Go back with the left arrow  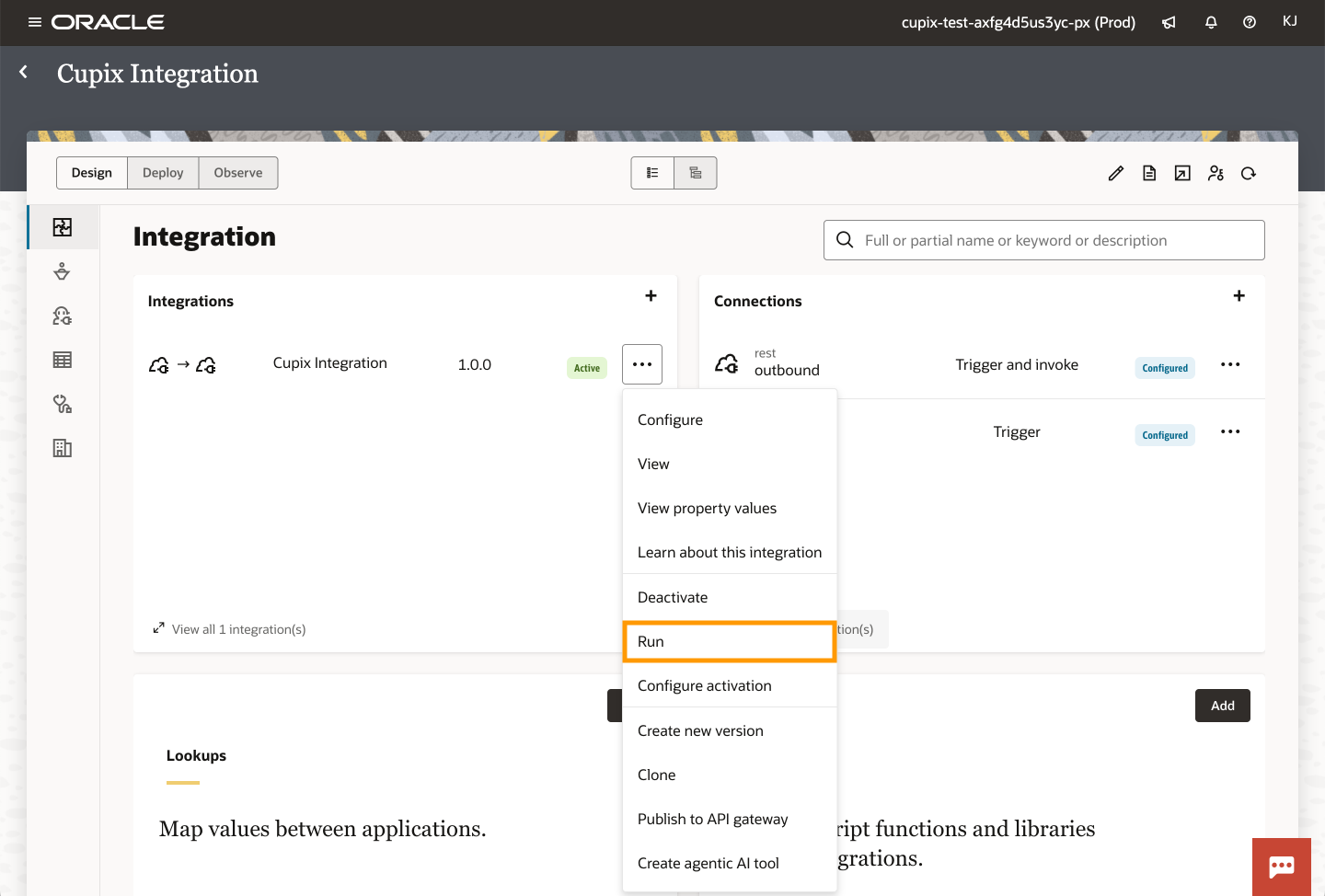pyautogui.click(x=24, y=72)
